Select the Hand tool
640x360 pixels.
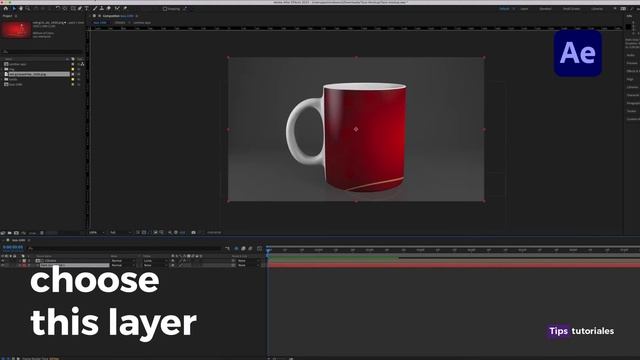(x=21, y=8)
